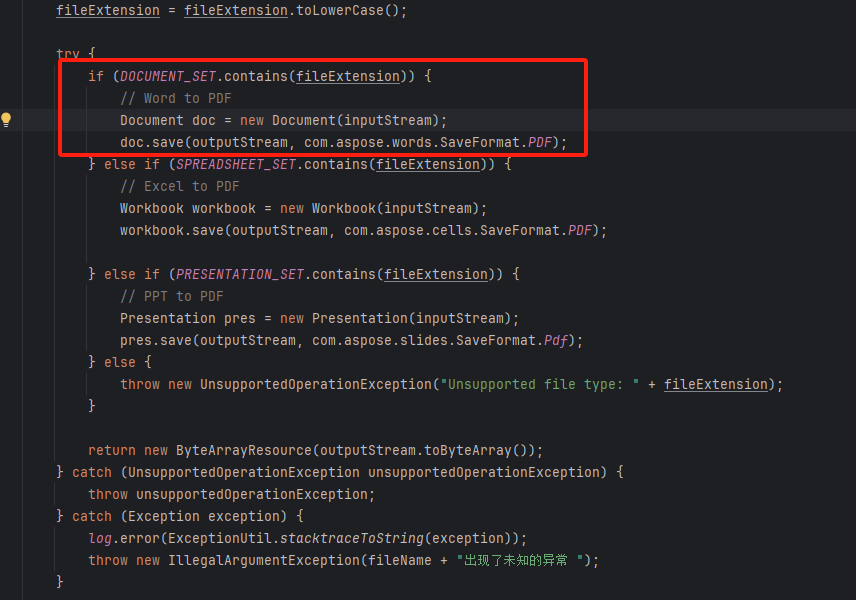The width and height of the screenshot is (856, 600).
Task: Click UnsupportedOperationException in throw statement
Action: [316, 384]
